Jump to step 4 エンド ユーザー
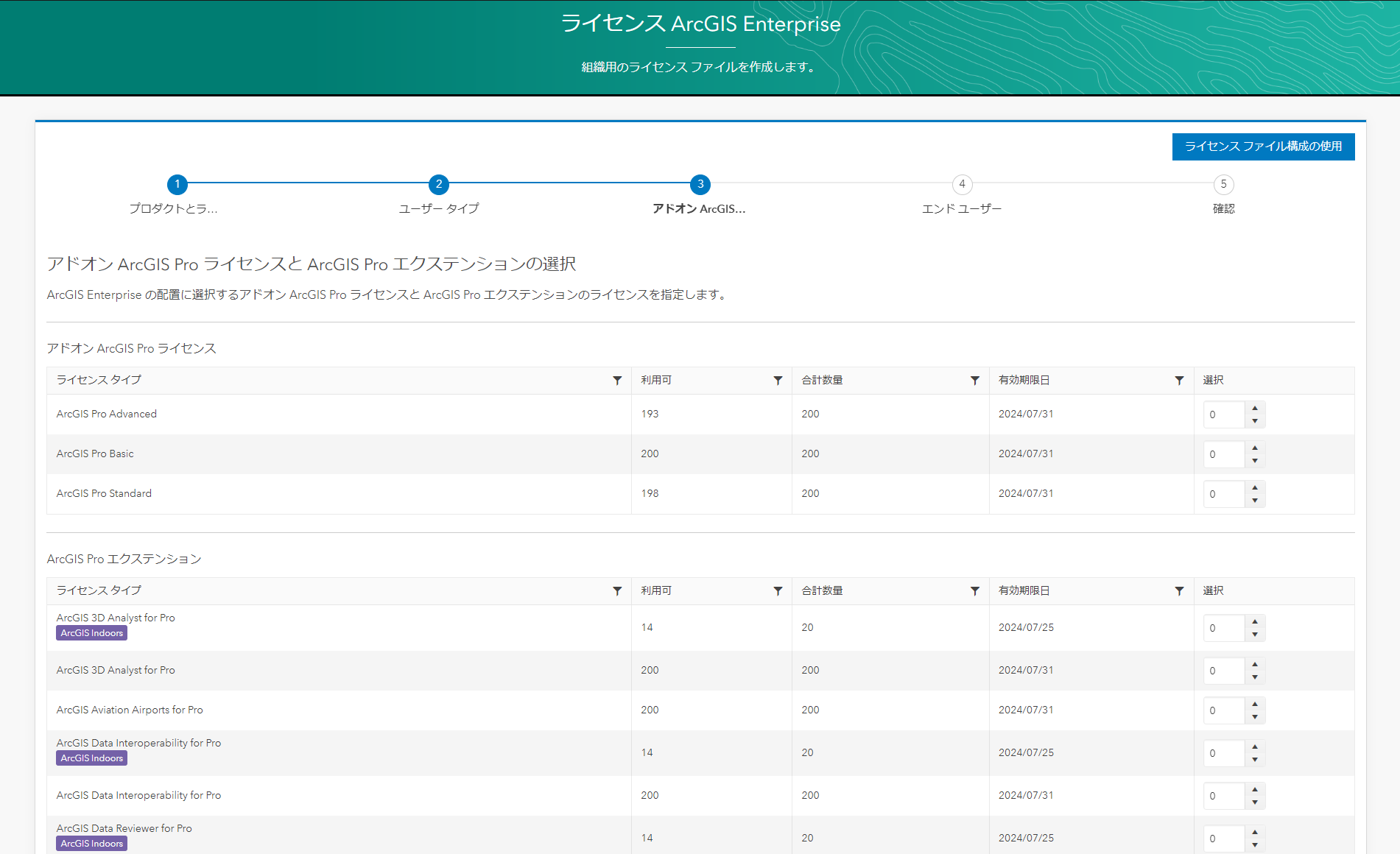Image resolution: width=1400 pixels, height=854 pixels. (962, 184)
